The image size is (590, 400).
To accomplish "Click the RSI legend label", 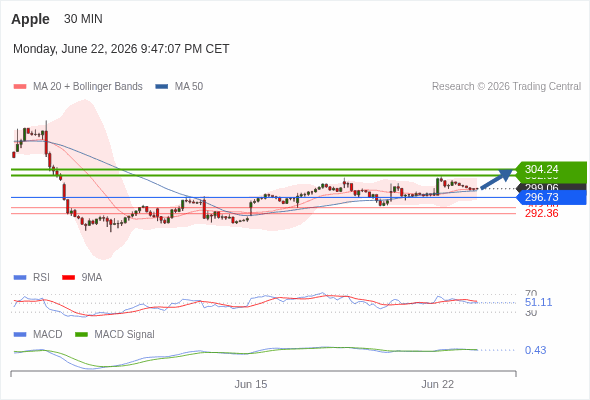I will click(41, 278).
